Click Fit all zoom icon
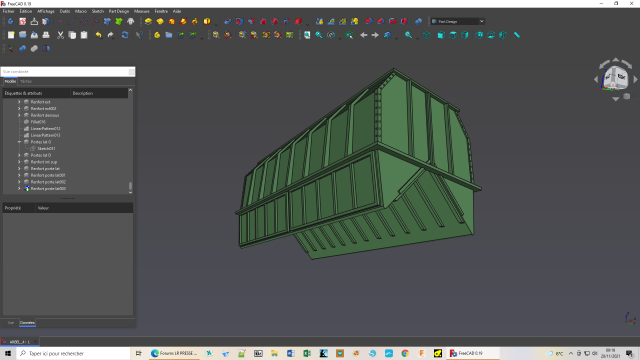Screen dimensions: 640x360 point(307,35)
